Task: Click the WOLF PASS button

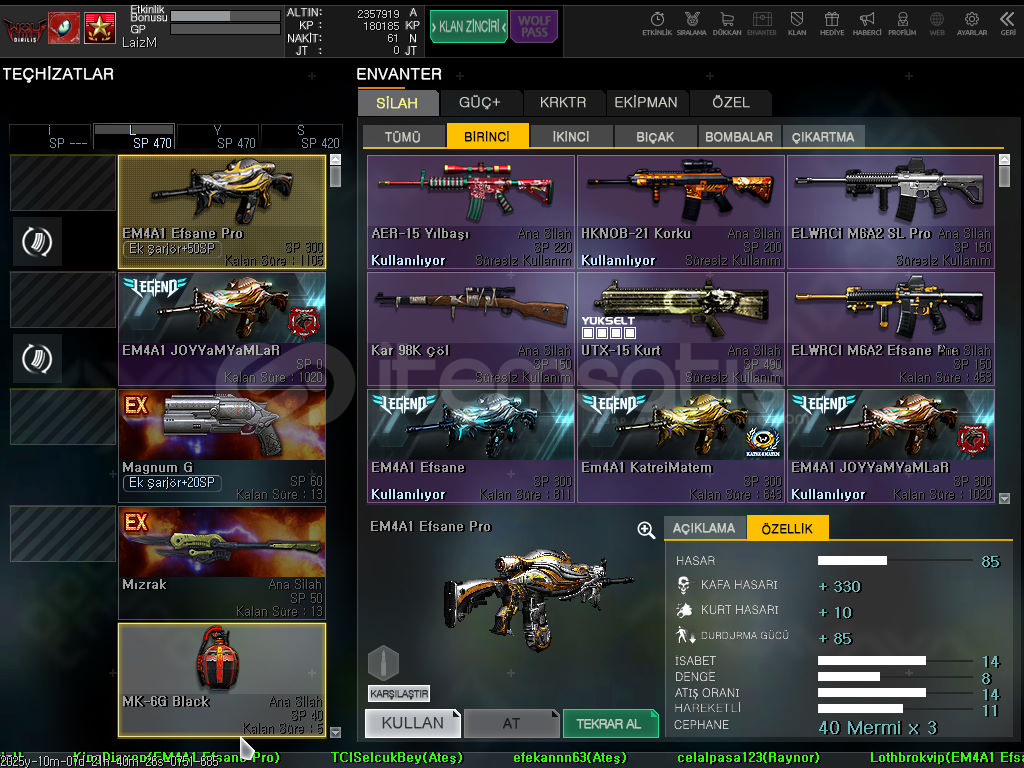Action: pos(534,27)
